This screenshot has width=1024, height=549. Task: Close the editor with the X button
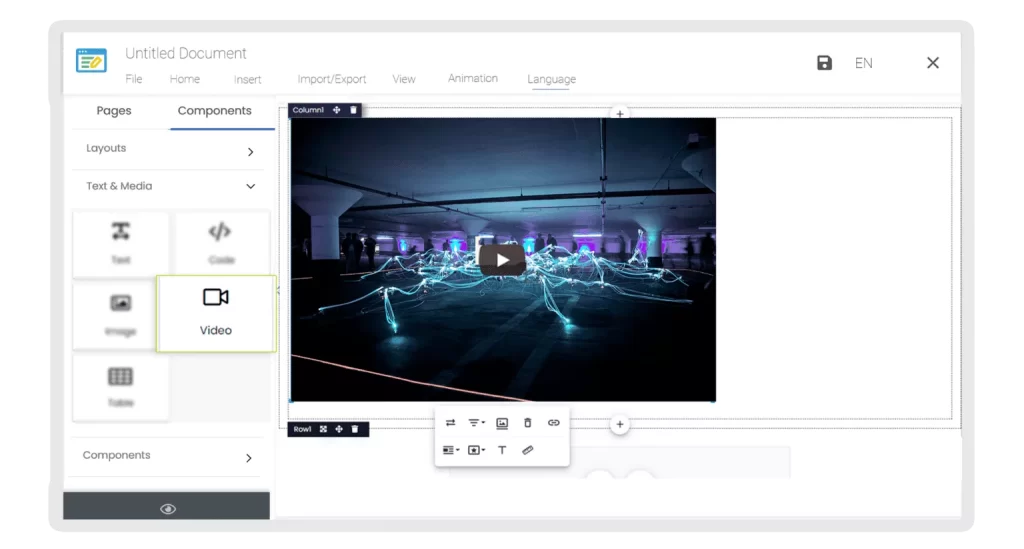[933, 63]
